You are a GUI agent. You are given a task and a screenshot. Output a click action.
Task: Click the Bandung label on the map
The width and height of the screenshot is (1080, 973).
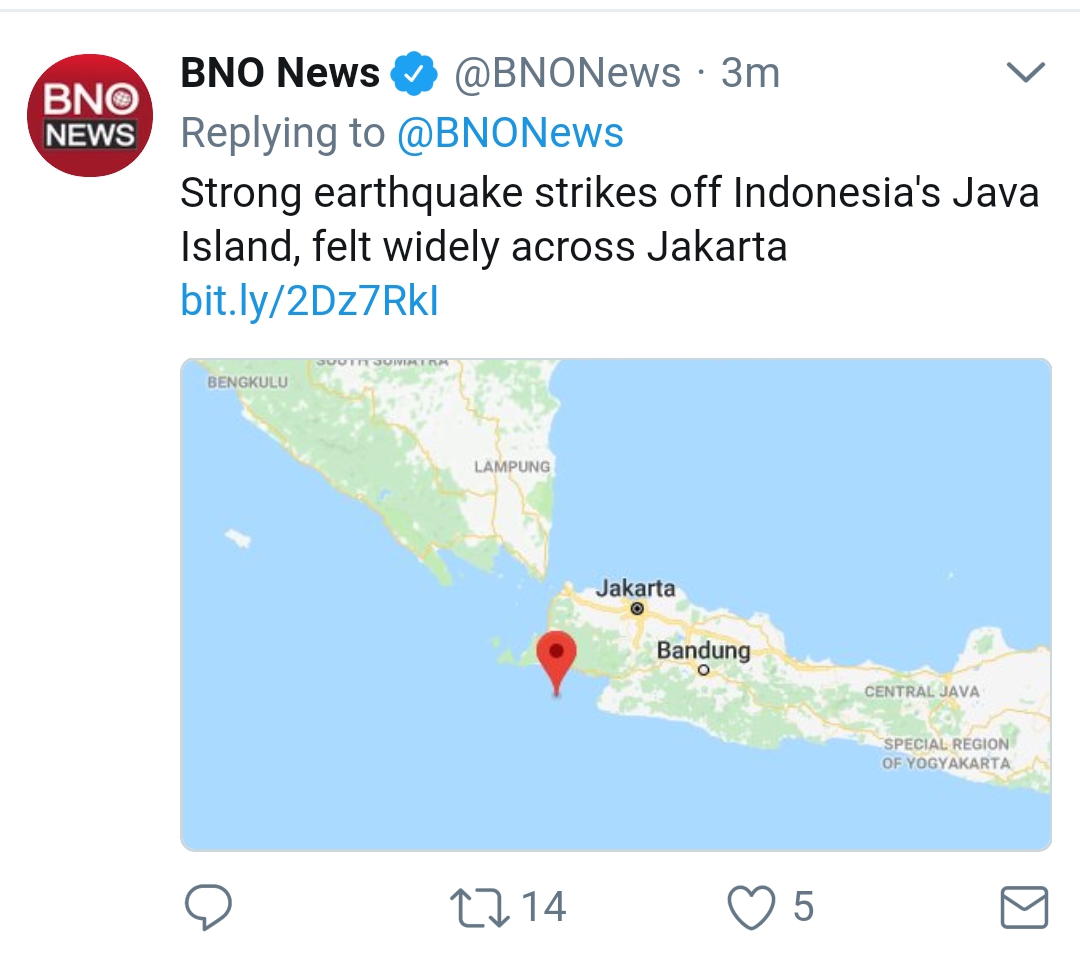point(703,650)
